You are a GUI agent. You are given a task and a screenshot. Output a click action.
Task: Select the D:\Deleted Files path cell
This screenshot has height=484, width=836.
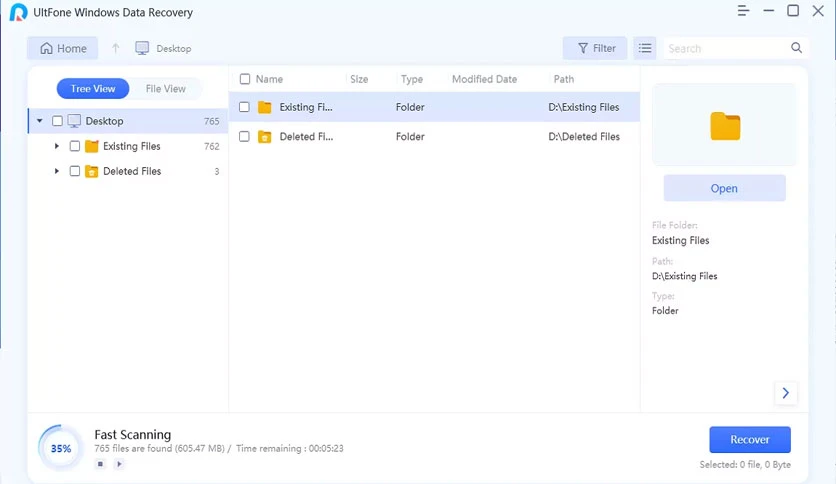click(584, 137)
